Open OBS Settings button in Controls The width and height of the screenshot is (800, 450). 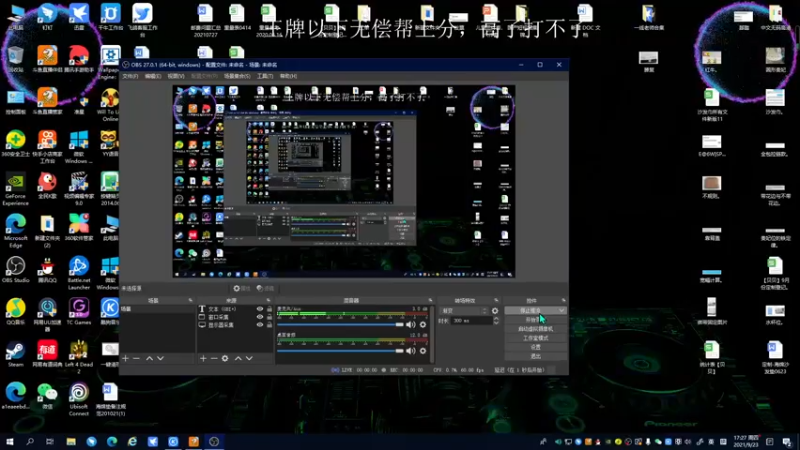click(535, 347)
